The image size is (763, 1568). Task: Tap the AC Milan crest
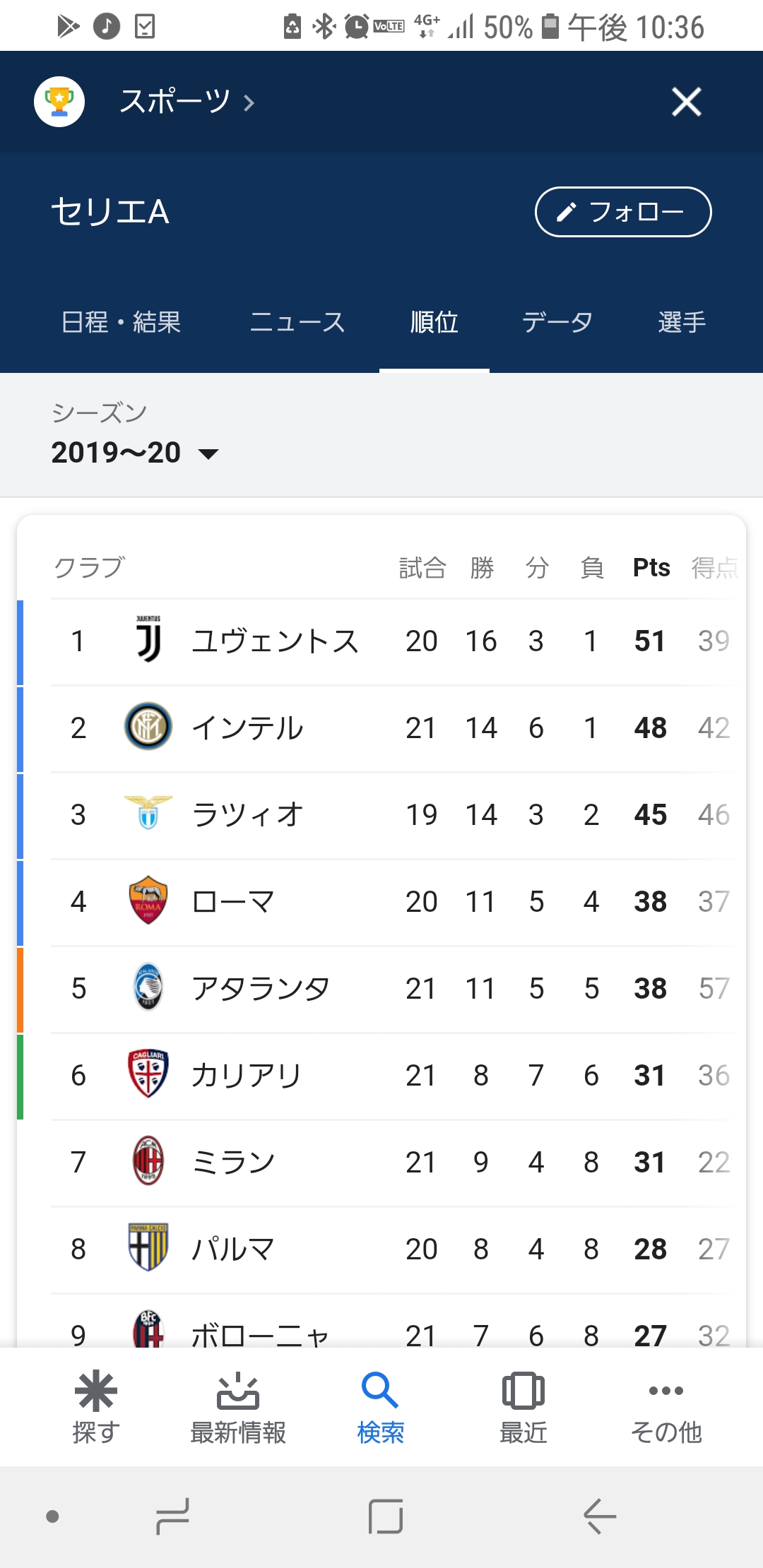tap(148, 1161)
